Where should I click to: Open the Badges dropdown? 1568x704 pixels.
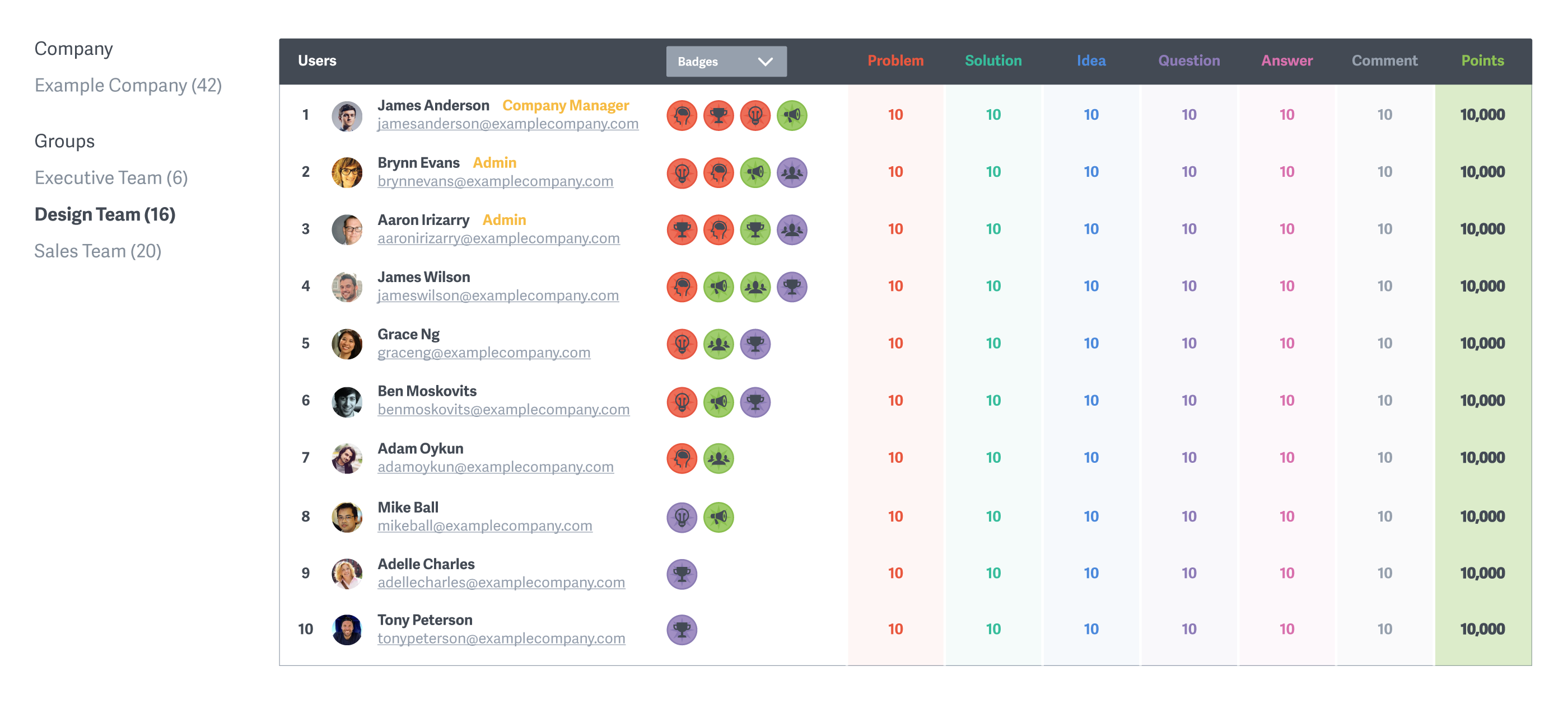tap(726, 61)
